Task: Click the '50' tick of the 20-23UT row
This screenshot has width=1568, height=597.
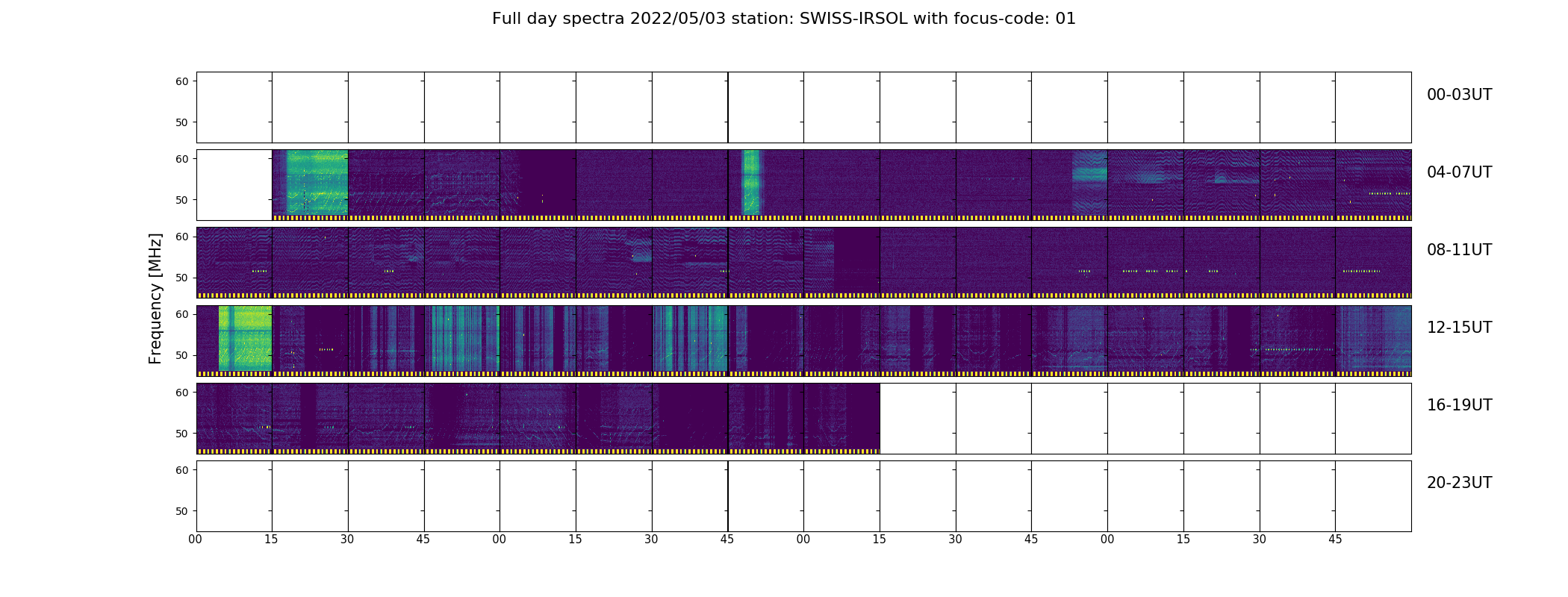Action: pos(181,511)
